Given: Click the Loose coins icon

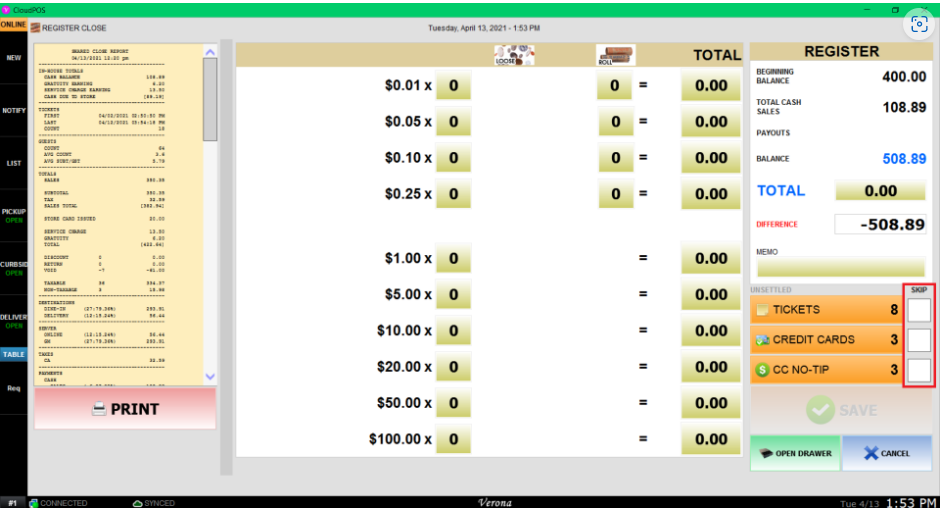Looking at the screenshot, I should (x=514, y=55).
